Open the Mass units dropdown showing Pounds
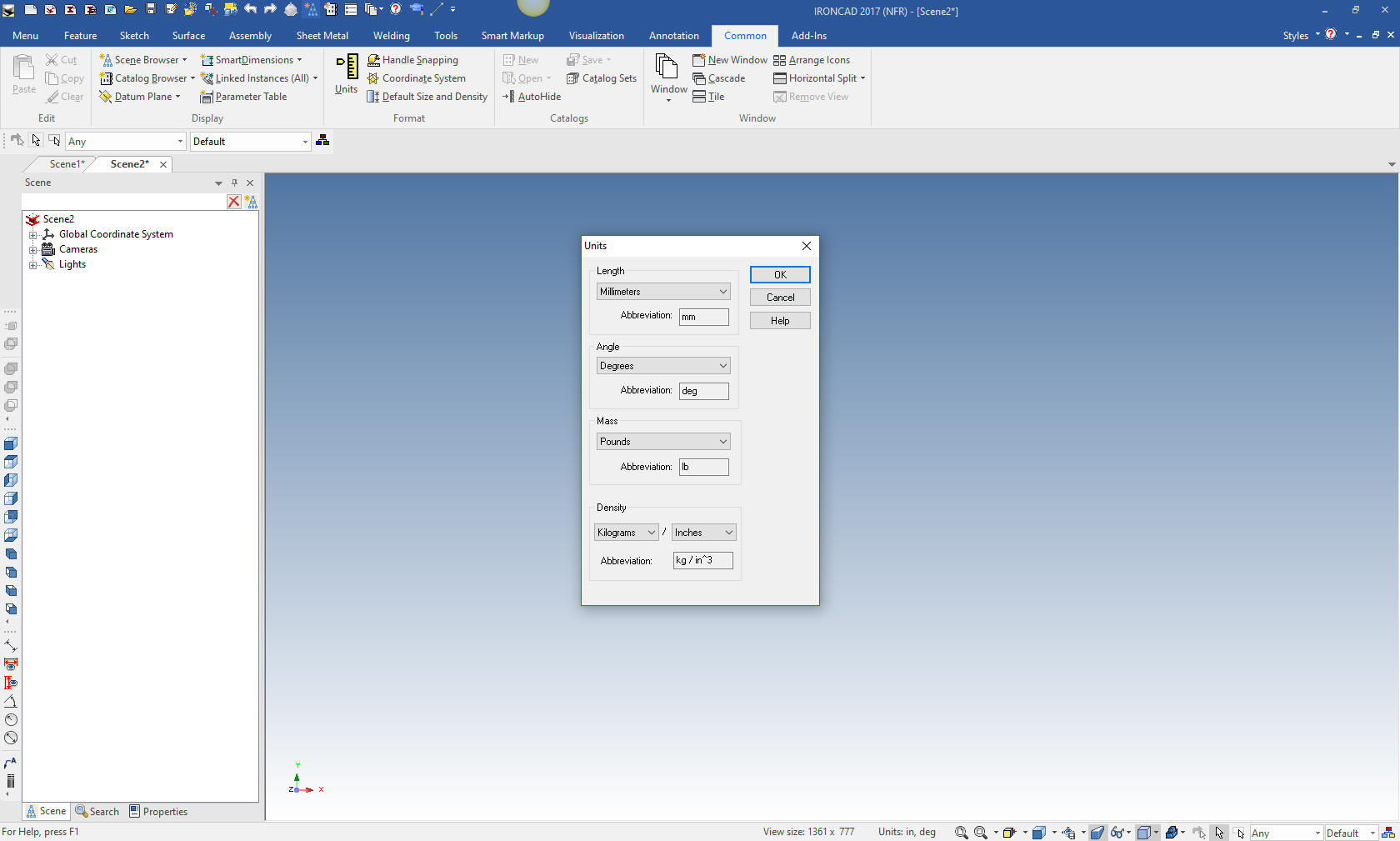Screen dimensions: 1400x841 click(663, 442)
